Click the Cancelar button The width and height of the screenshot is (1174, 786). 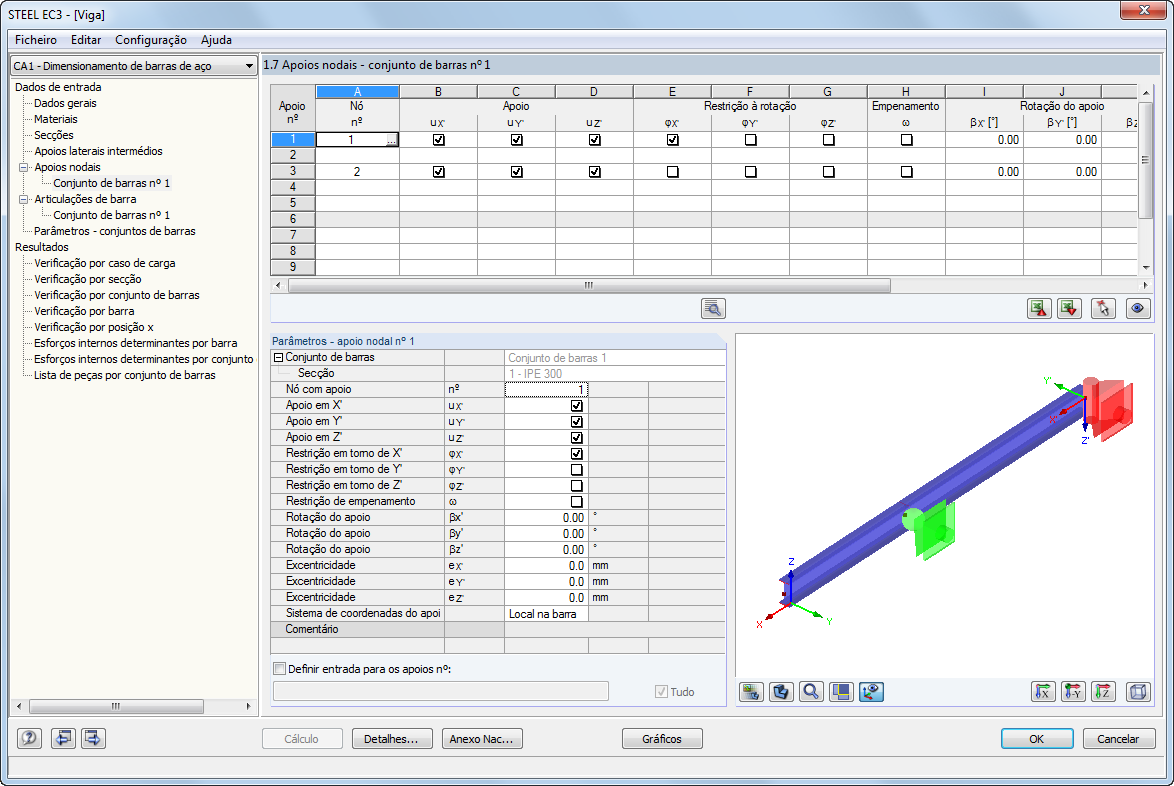click(1119, 739)
